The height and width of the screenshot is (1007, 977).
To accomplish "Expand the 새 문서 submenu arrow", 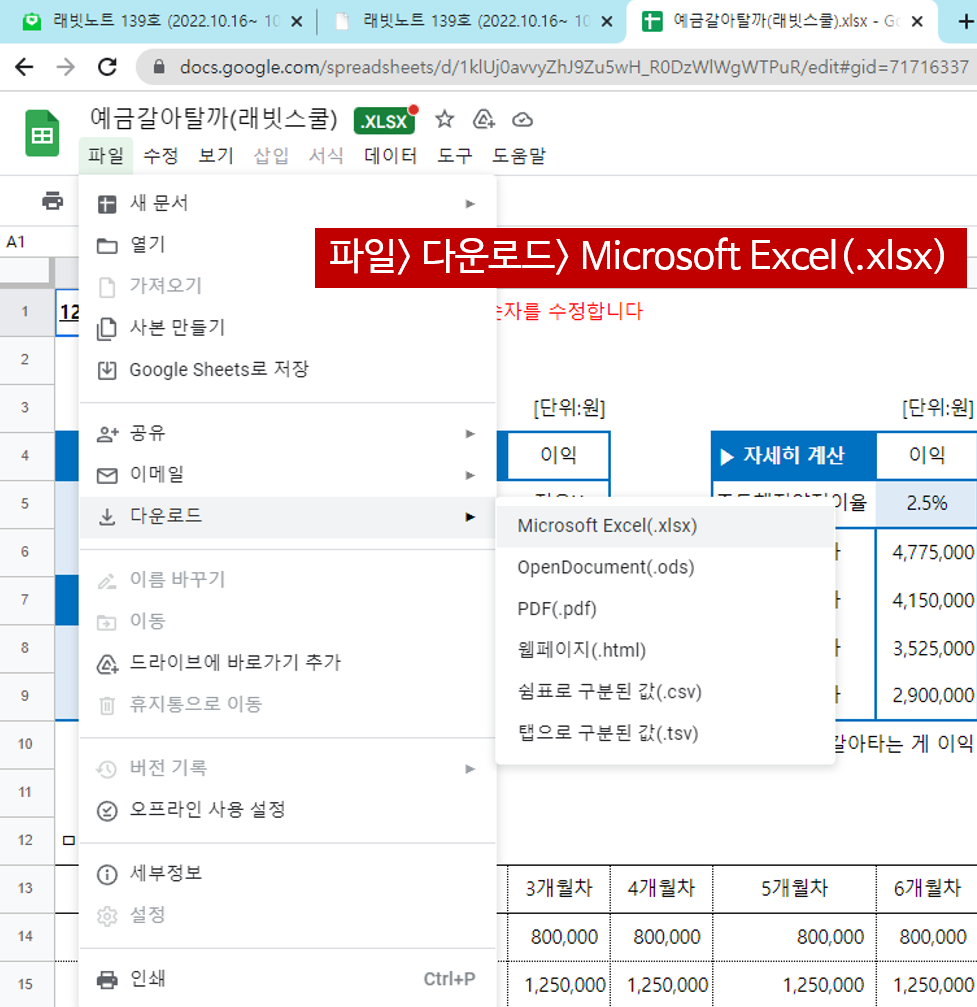I will [x=470, y=204].
